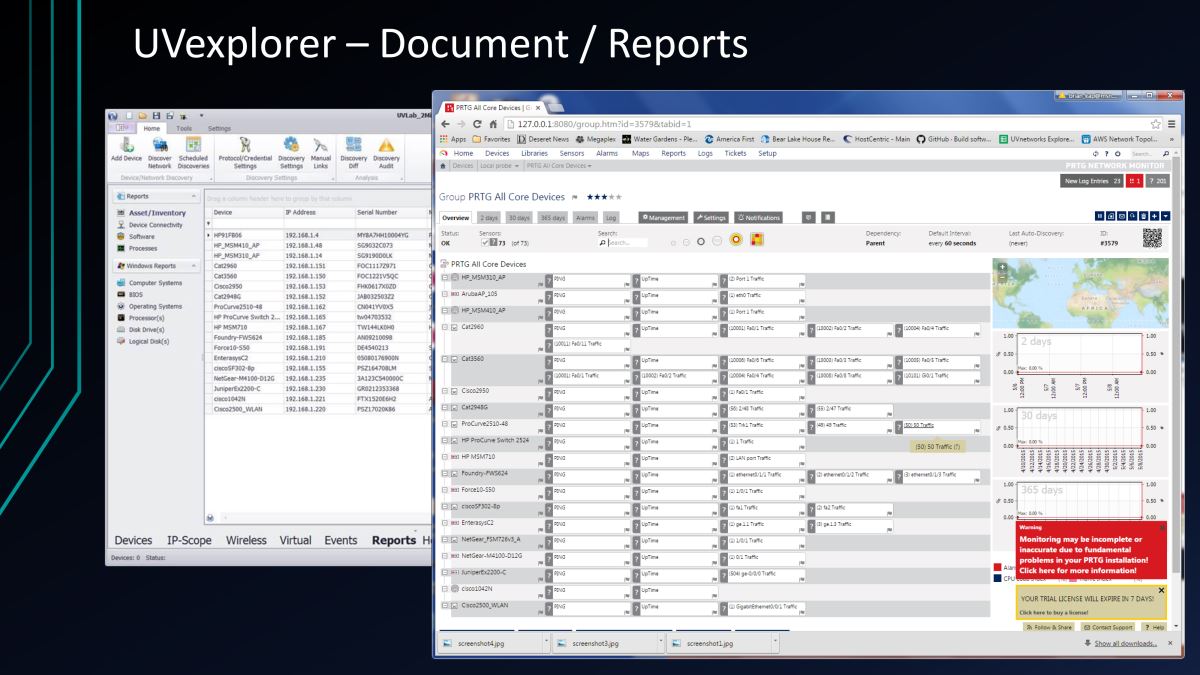
Task: Click the Contact Support button in PRTG footer
Action: pyautogui.click(x=1107, y=627)
